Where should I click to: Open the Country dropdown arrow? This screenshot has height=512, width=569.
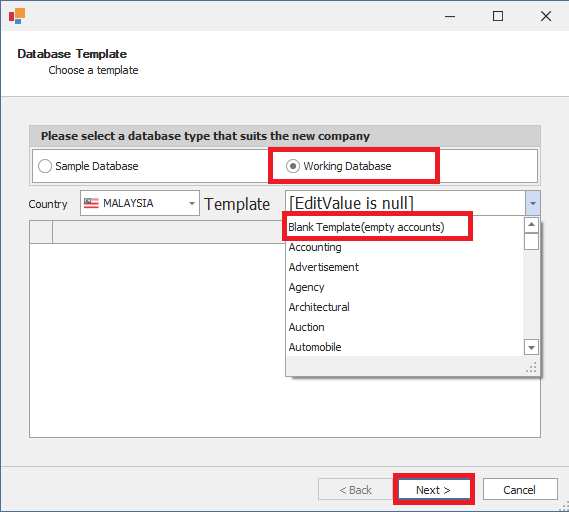tap(192, 203)
